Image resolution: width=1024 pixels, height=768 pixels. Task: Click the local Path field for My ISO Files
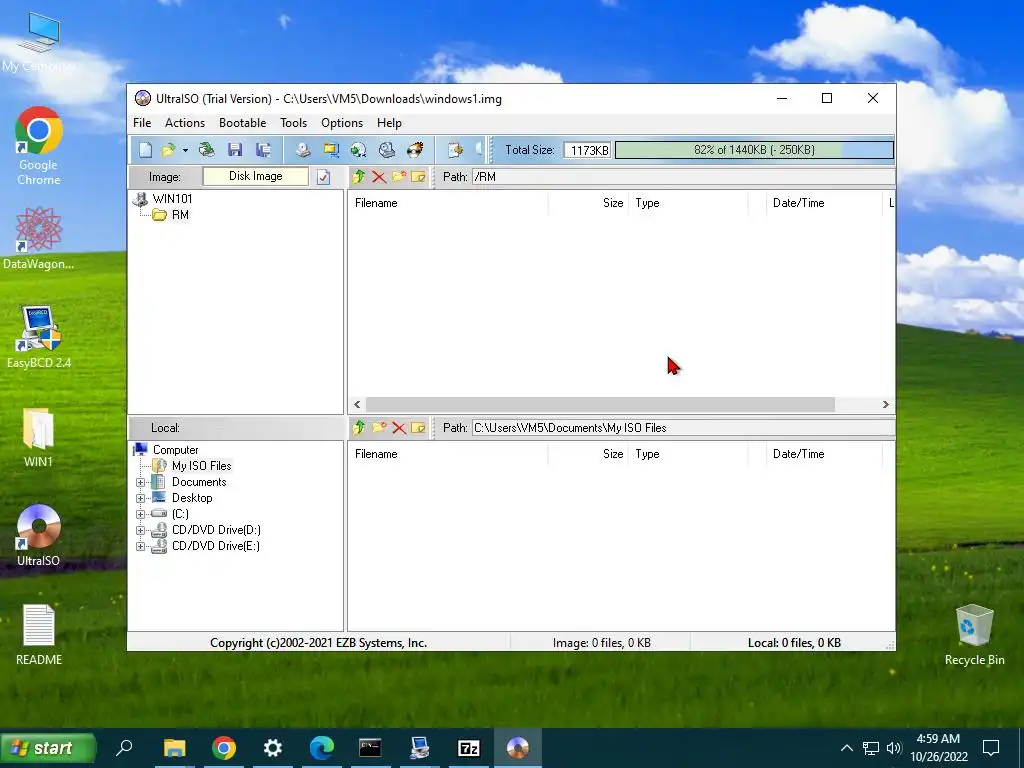pyautogui.click(x=683, y=428)
